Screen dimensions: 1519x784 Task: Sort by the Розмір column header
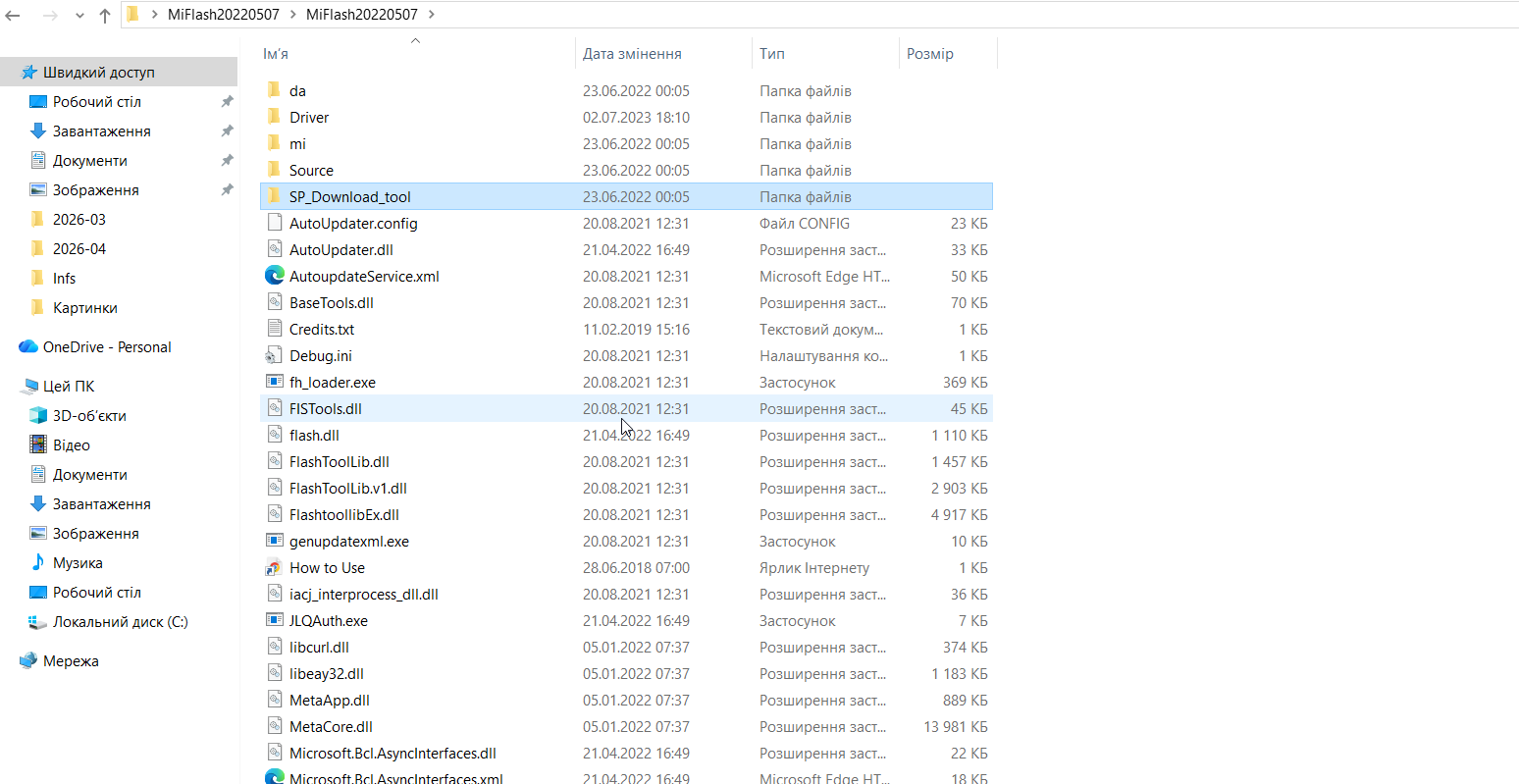[x=930, y=54]
